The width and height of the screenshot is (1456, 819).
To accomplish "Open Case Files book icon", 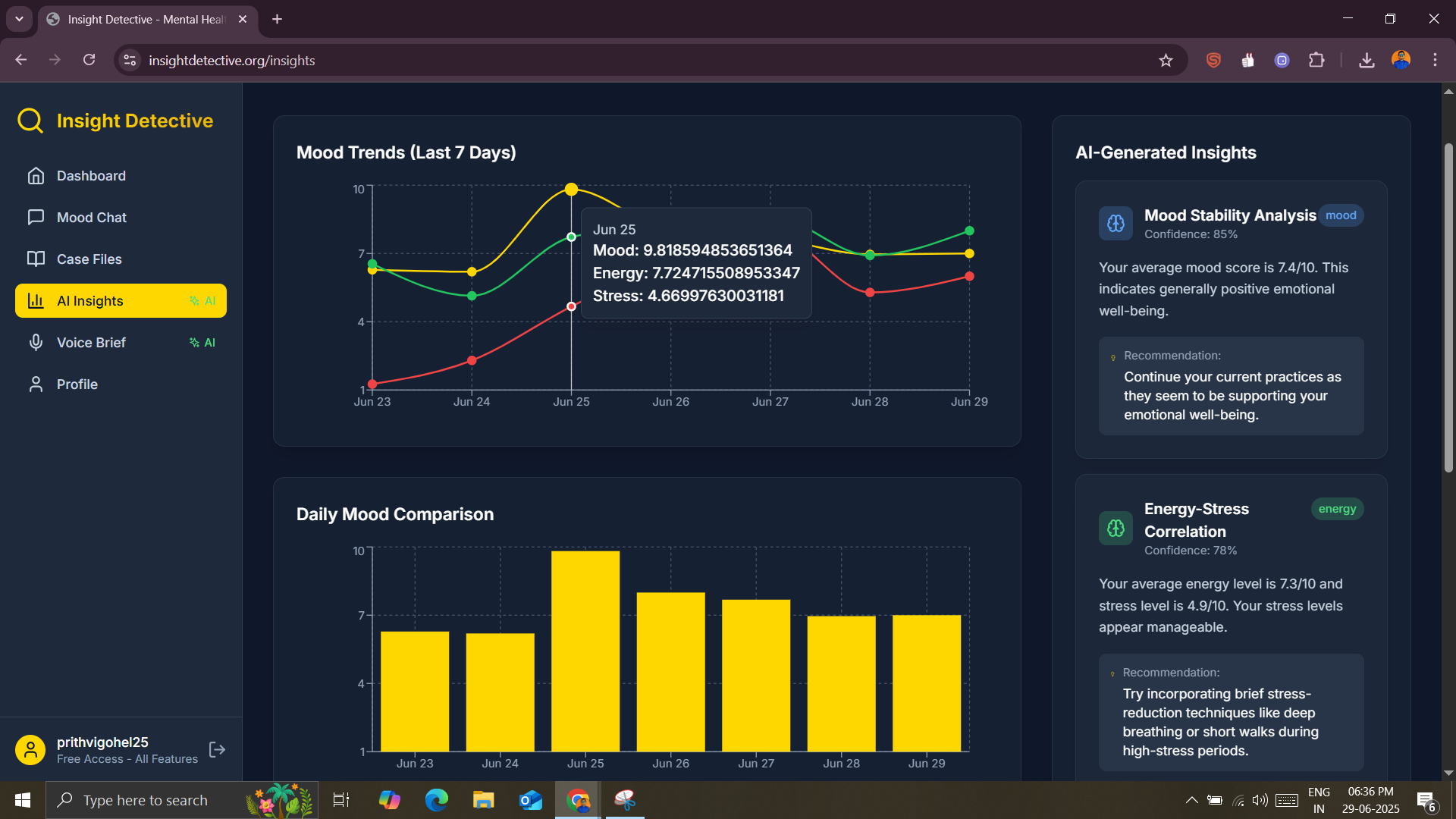I will pos(36,259).
